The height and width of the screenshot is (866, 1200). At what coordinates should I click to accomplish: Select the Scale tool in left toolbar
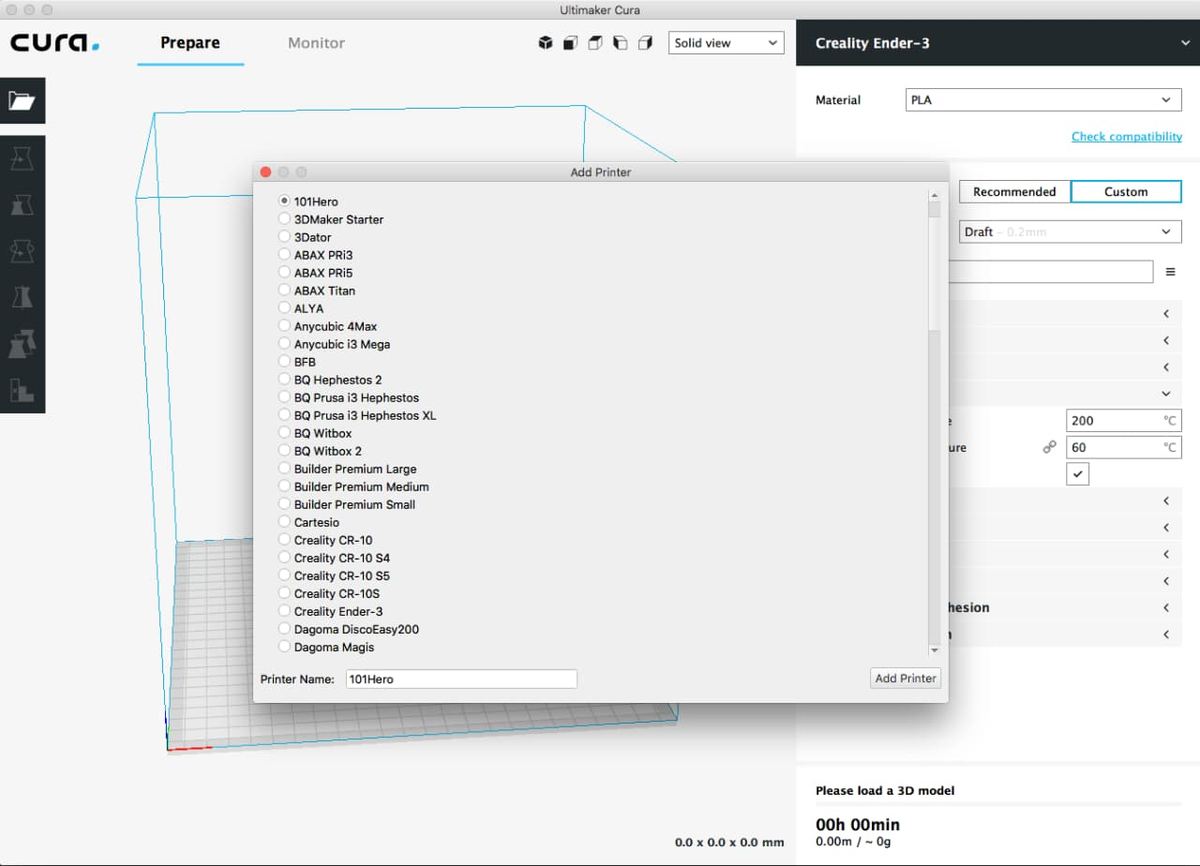(x=22, y=204)
